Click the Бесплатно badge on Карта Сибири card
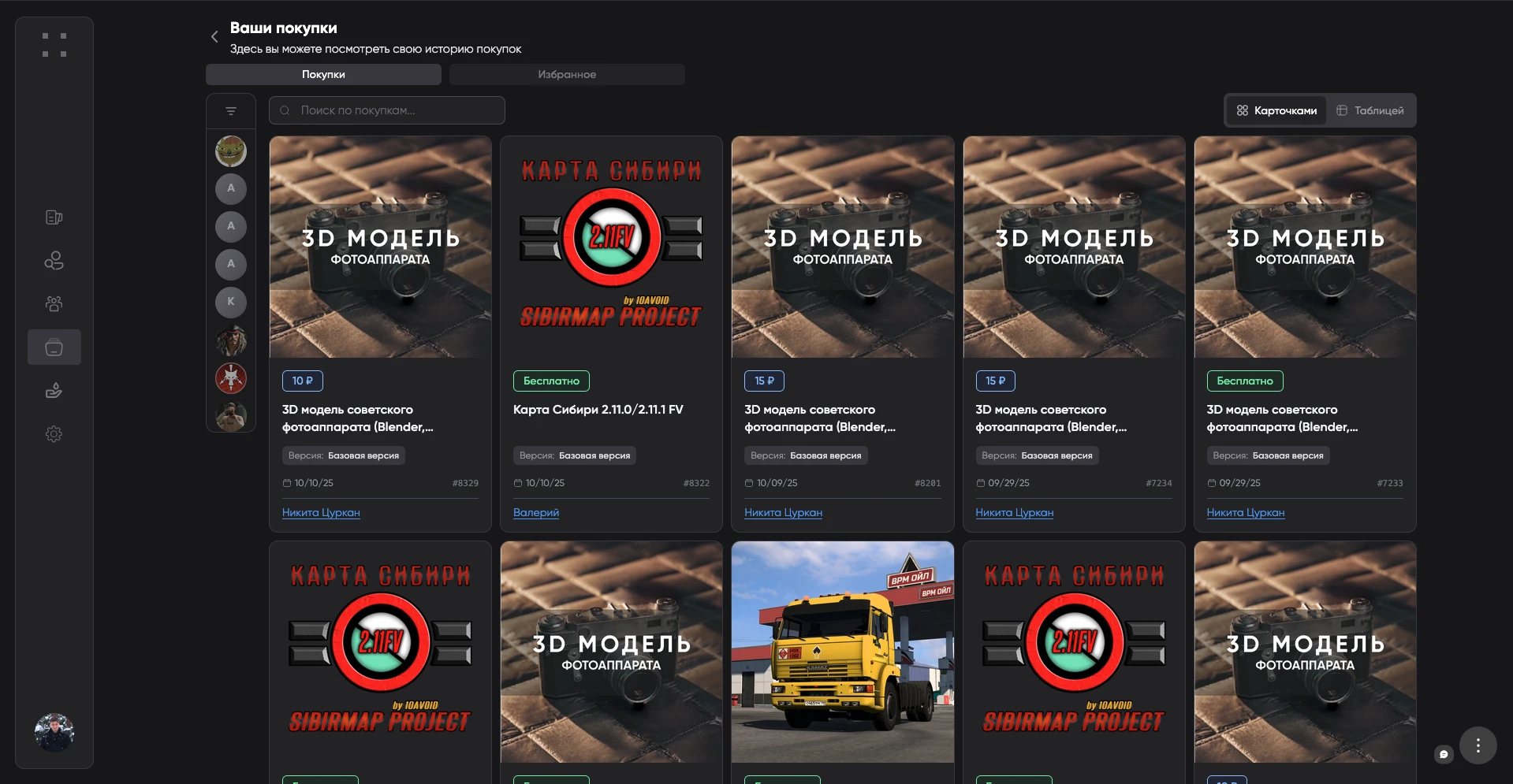Screen dimensions: 1513x784 tap(551, 381)
